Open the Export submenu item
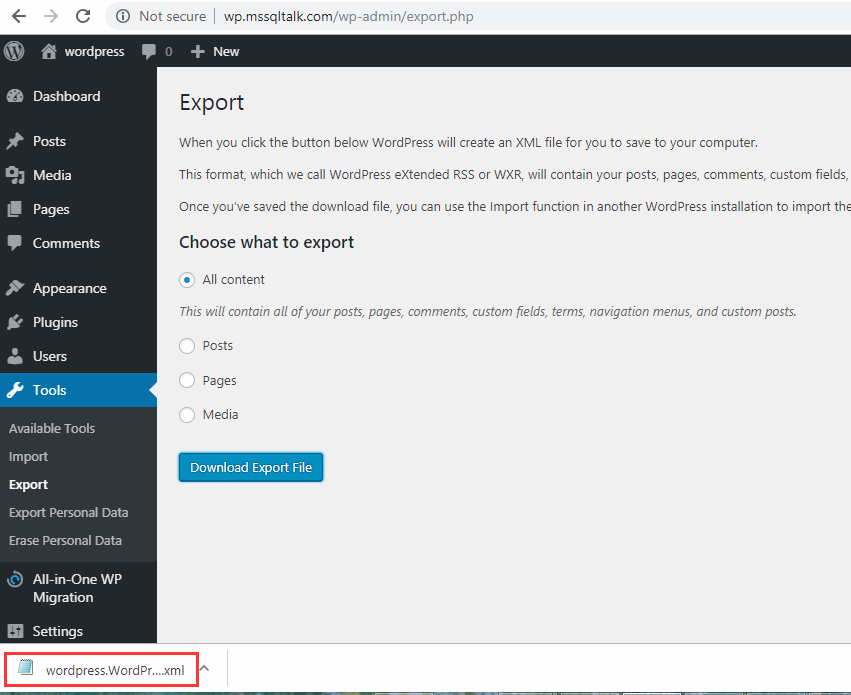Image resolution: width=851 pixels, height=695 pixels. [x=28, y=484]
